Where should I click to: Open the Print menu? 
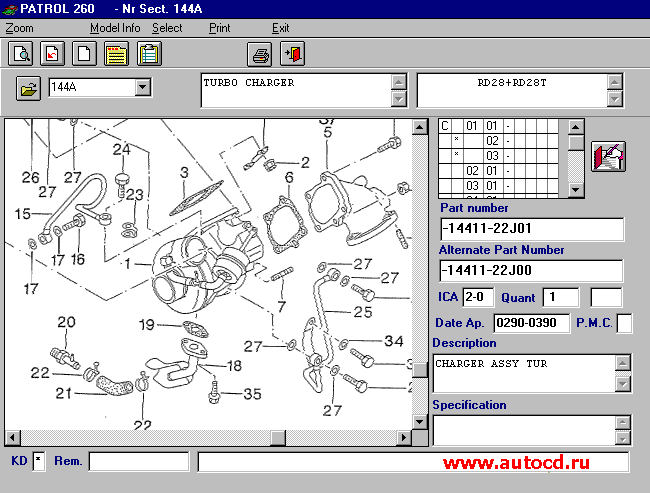pyautogui.click(x=219, y=28)
